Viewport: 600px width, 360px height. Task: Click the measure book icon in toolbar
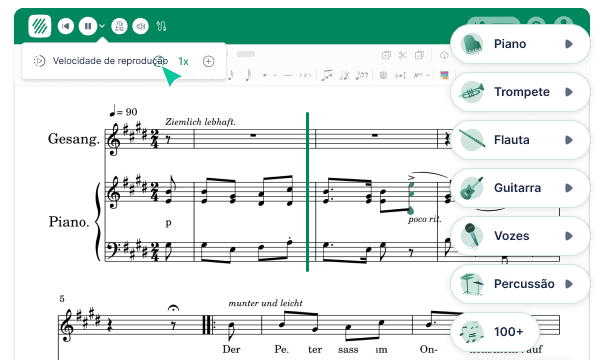tap(383, 75)
